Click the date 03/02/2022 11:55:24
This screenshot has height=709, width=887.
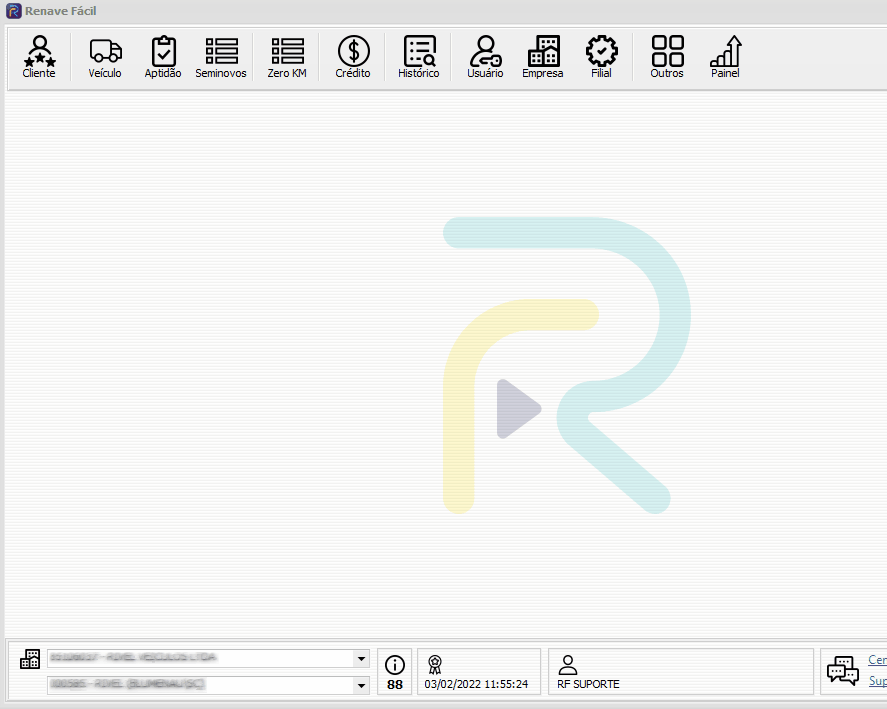point(476,684)
